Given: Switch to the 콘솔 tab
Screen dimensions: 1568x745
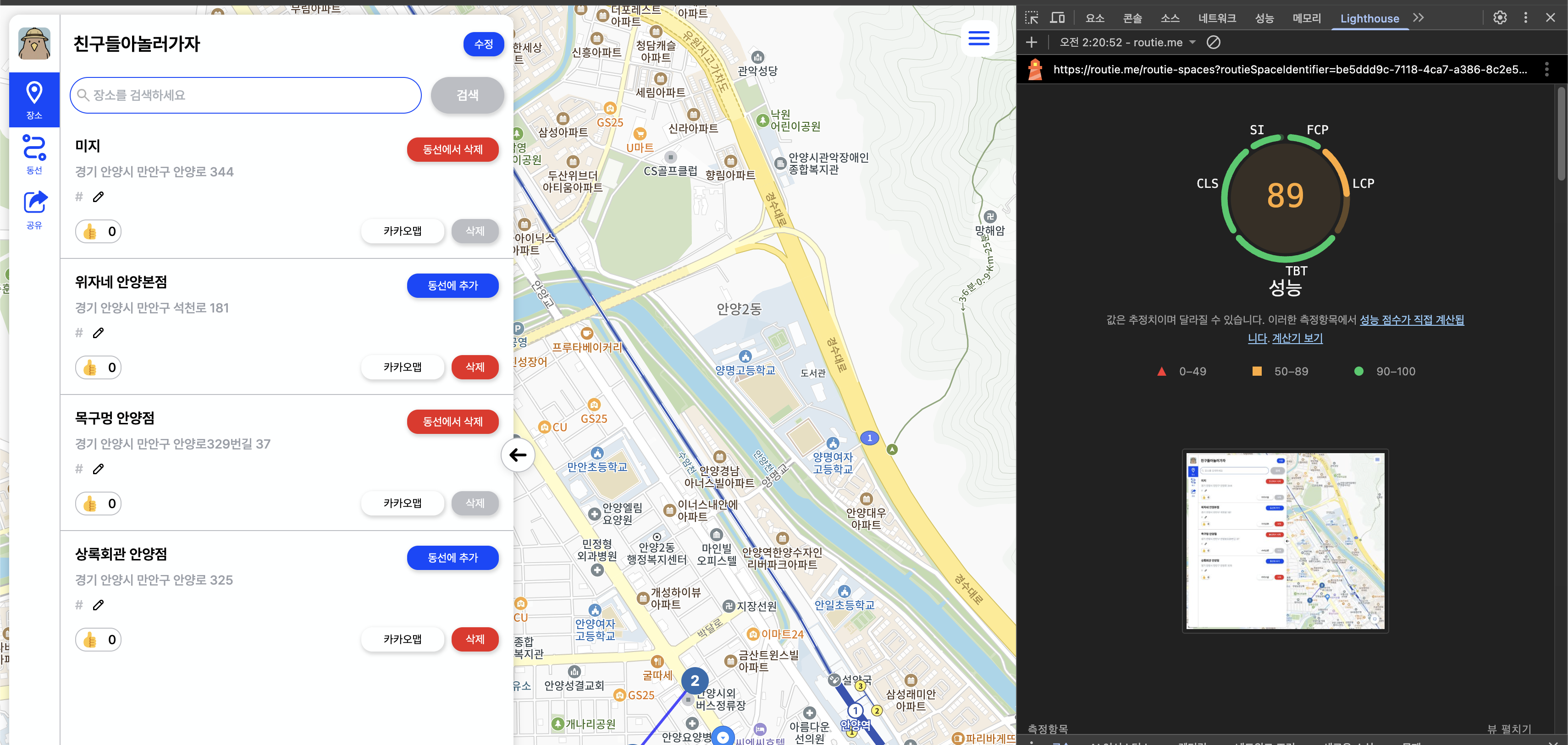Looking at the screenshot, I should (1132, 18).
